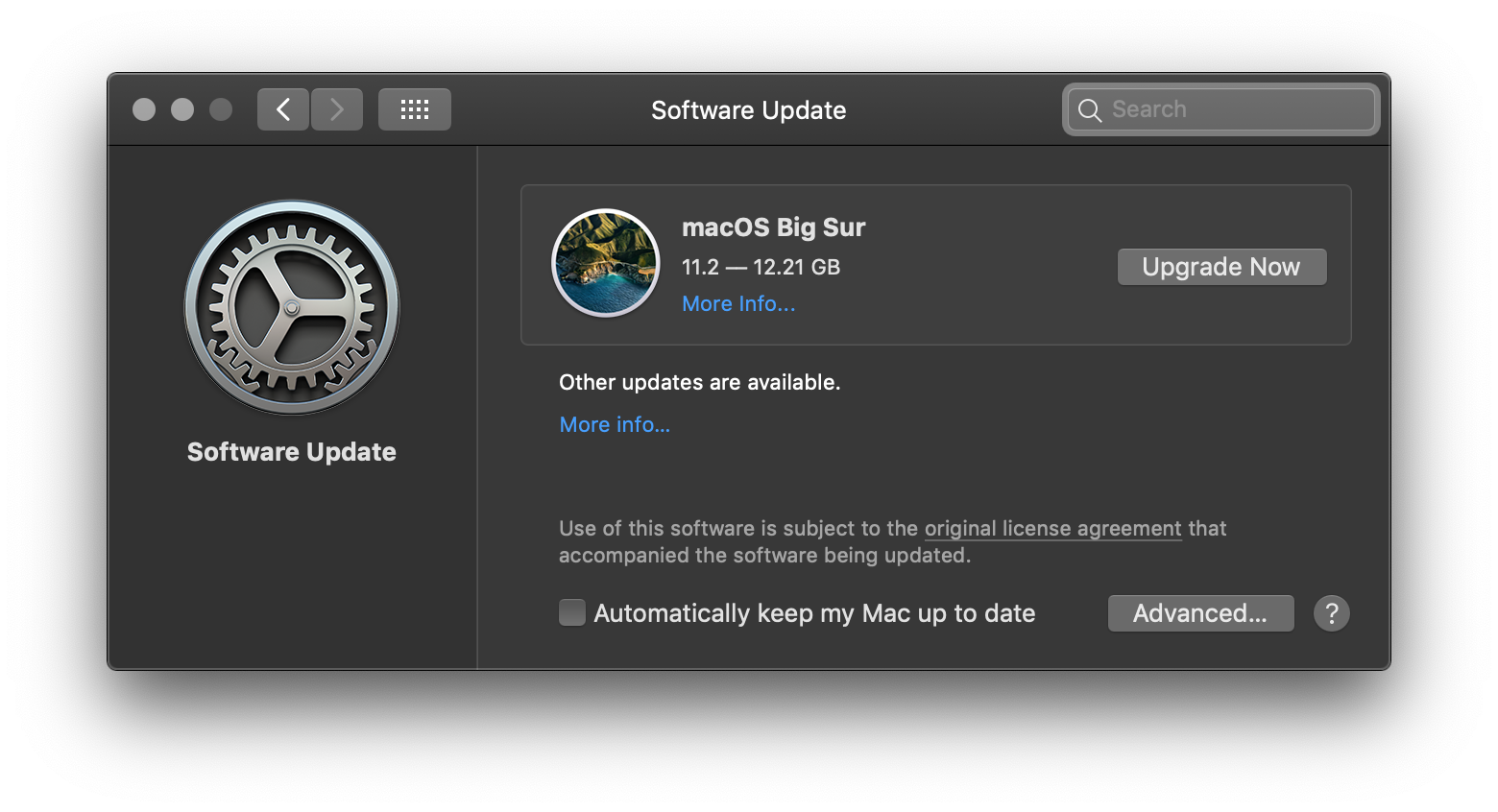The width and height of the screenshot is (1498, 812).
Task: Open More info for other updates
Action: pos(615,425)
